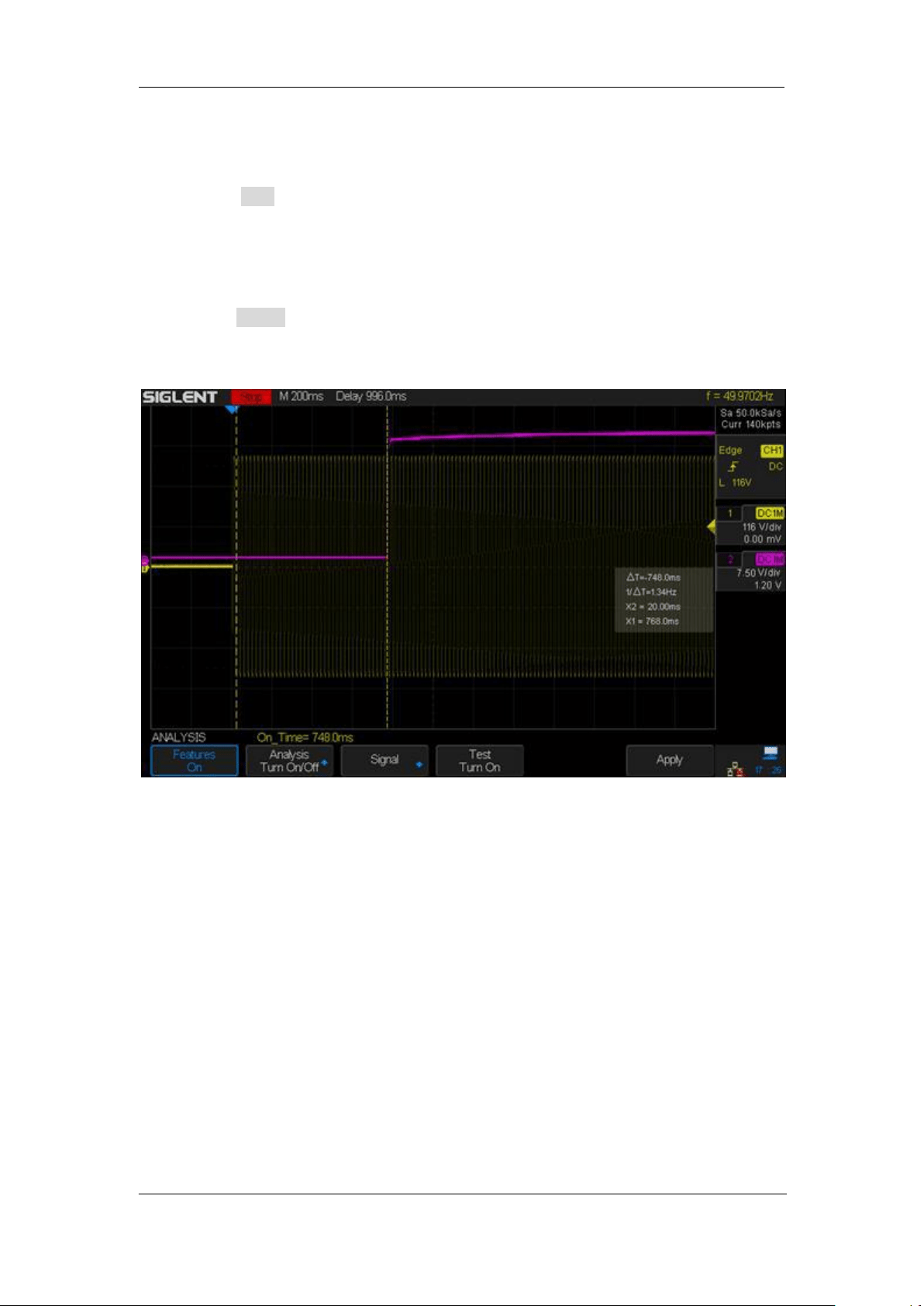924x1306 pixels.
Task: Click the yellow channel 1 ground marker
Action: [x=145, y=568]
